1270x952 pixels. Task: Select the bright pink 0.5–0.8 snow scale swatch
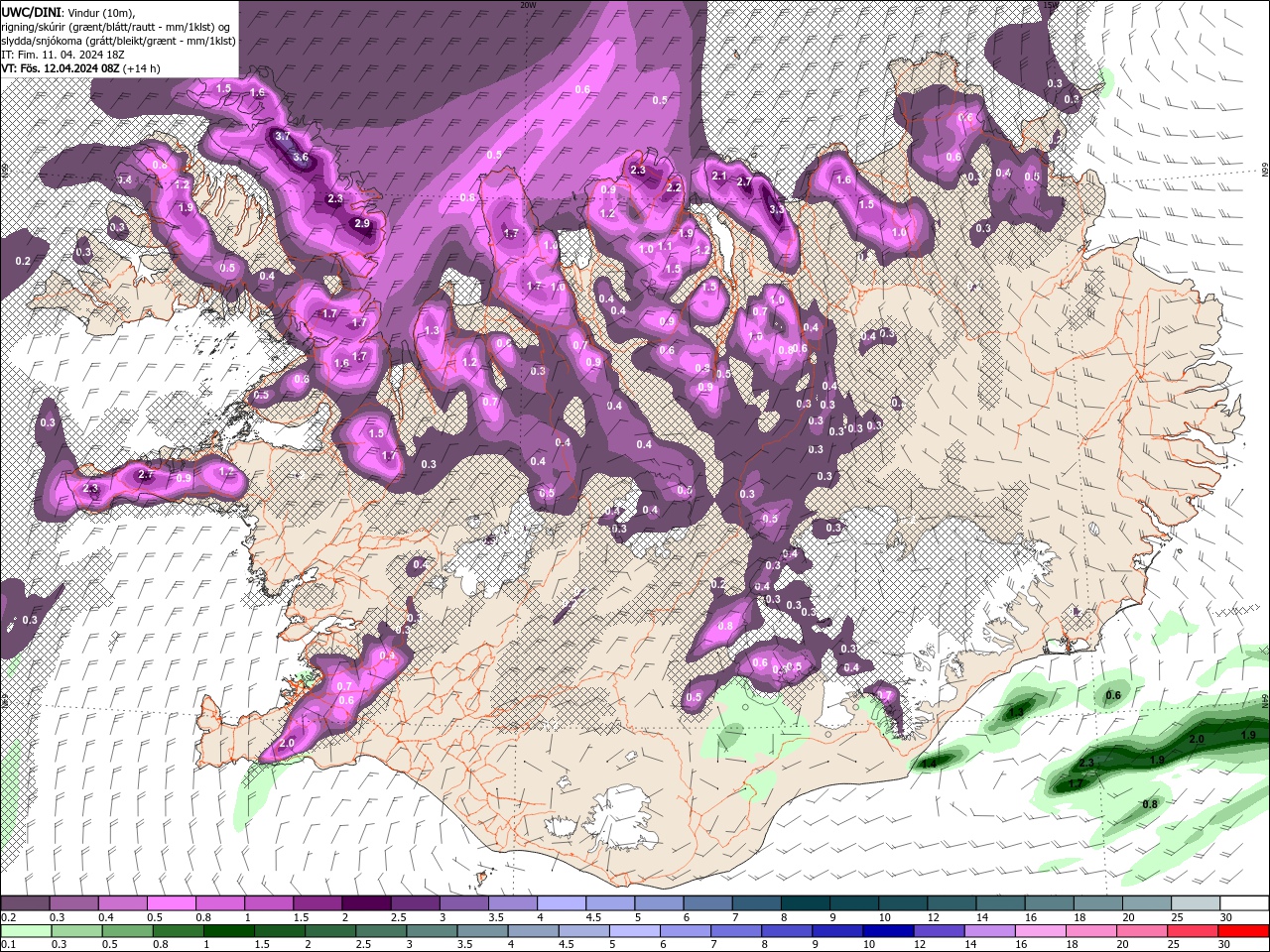(171, 903)
